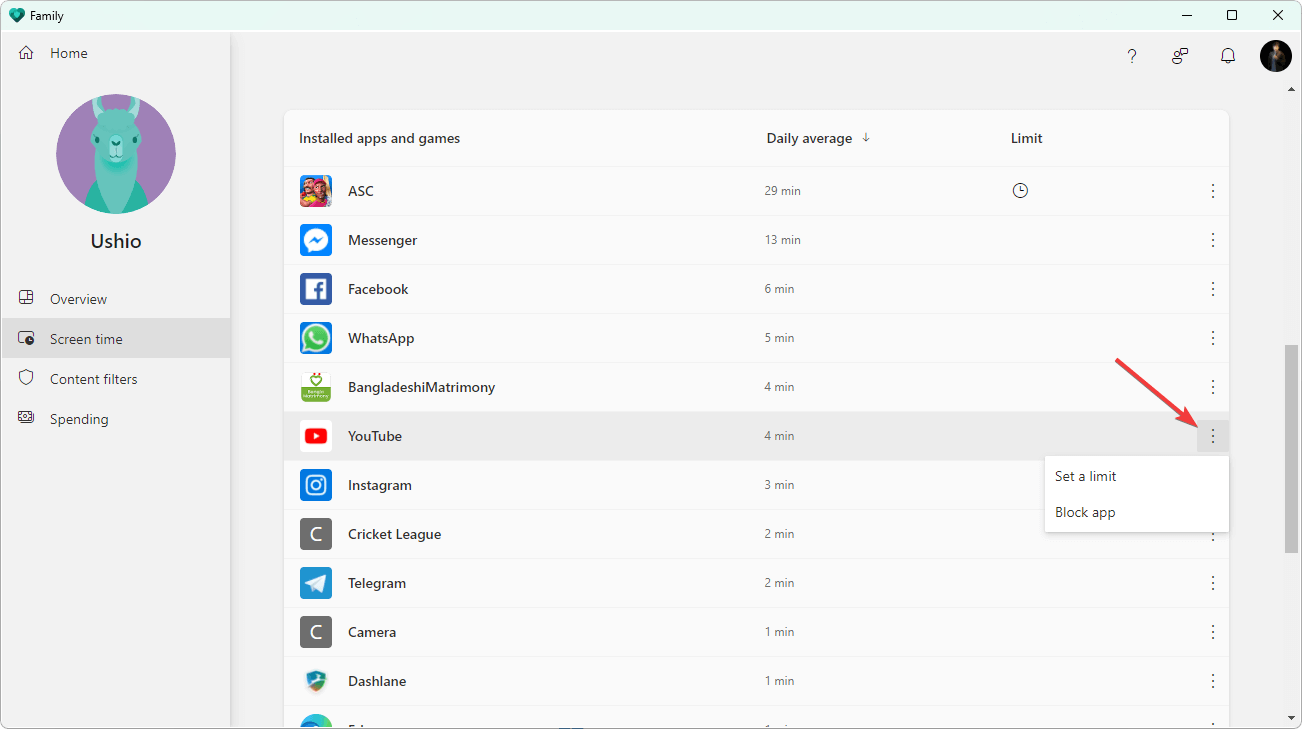Screen dimensions: 1302x729
Task: Click the Limit column header
Action: click(1027, 139)
